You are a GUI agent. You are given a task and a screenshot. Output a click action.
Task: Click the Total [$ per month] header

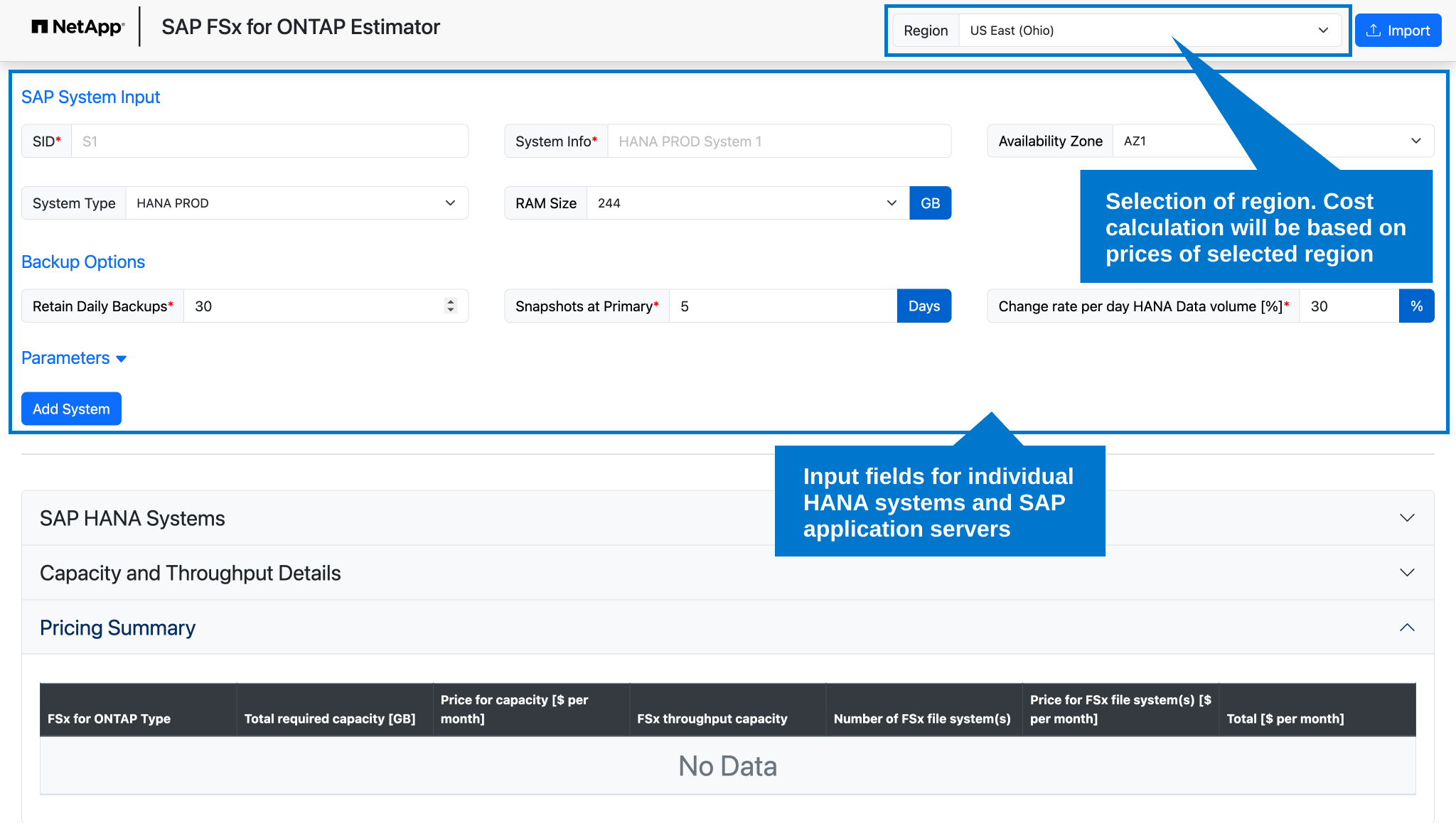tap(1317, 709)
